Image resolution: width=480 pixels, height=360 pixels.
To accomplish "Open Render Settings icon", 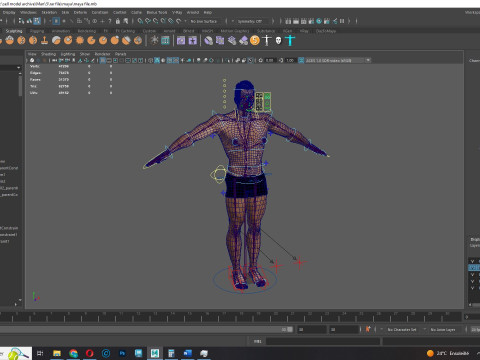I will pyautogui.click(x=311, y=21).
